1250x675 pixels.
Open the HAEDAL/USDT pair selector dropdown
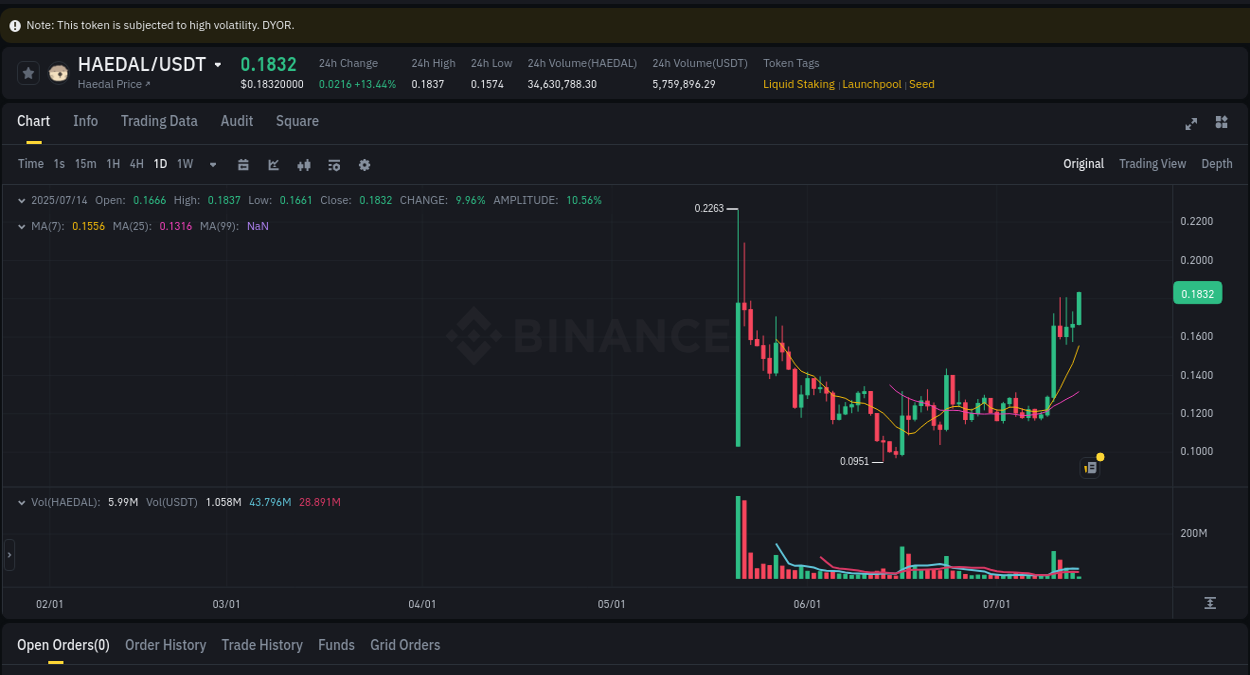tap(219, 63)
